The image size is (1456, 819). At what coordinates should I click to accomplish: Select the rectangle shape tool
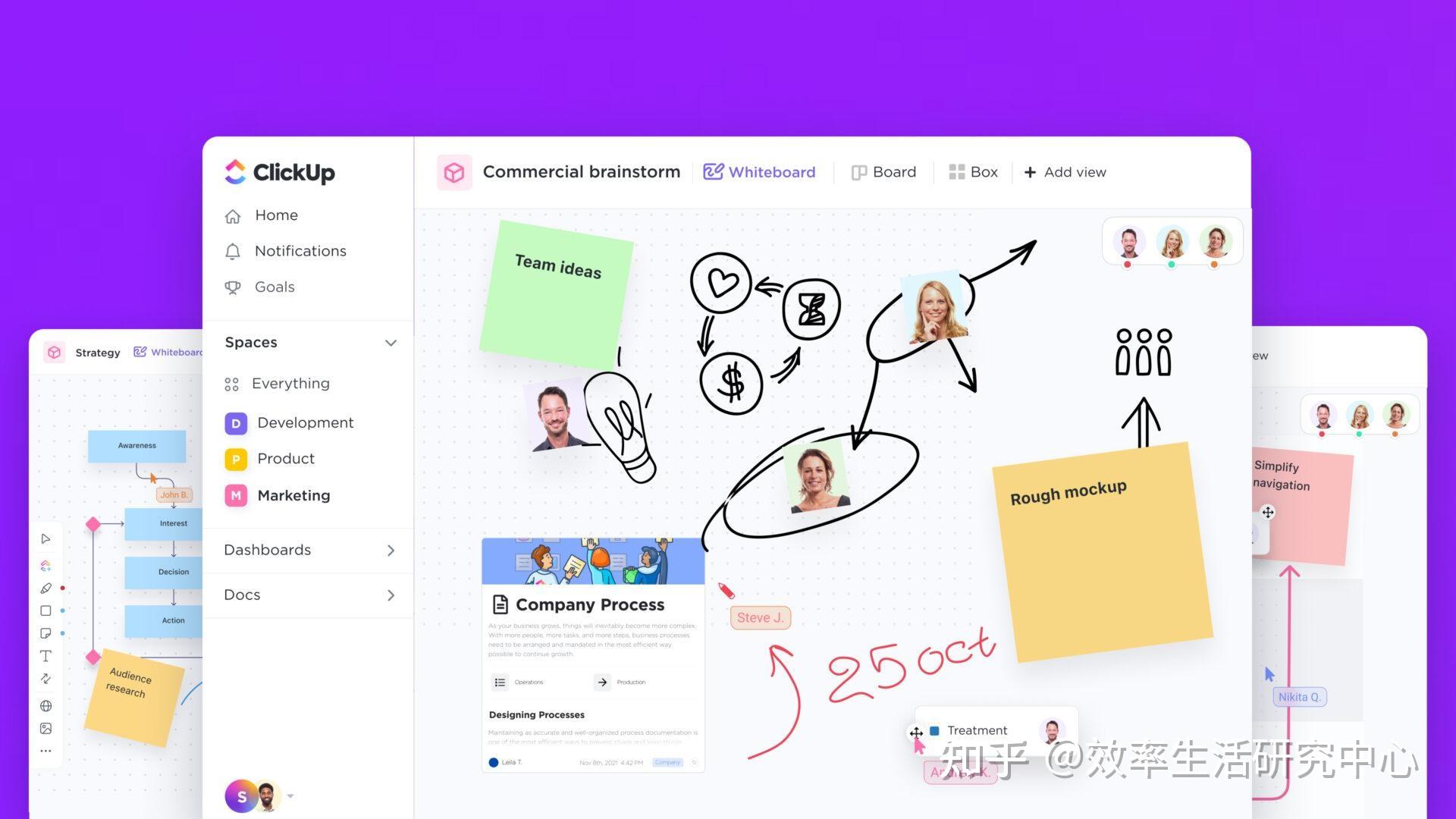click(x=45, y=610)
